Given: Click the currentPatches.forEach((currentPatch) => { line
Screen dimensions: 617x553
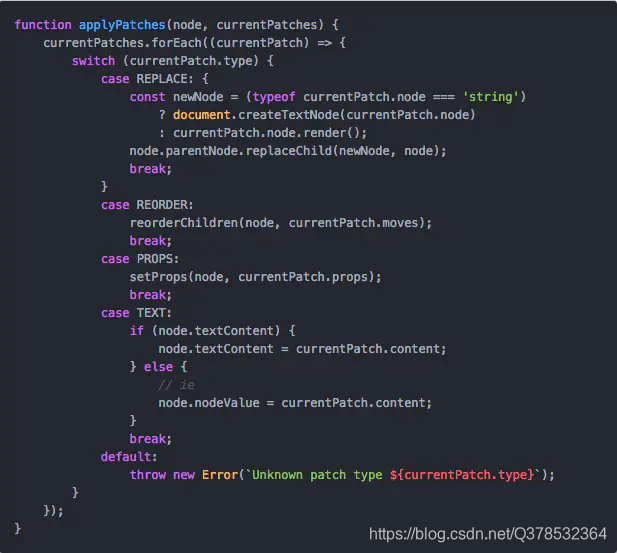Looking at the screenshot, I should point(194,43).
